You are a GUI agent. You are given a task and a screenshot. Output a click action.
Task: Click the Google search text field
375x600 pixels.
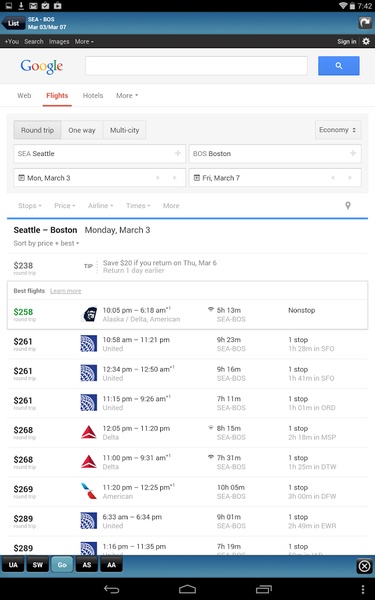(196, 66)
